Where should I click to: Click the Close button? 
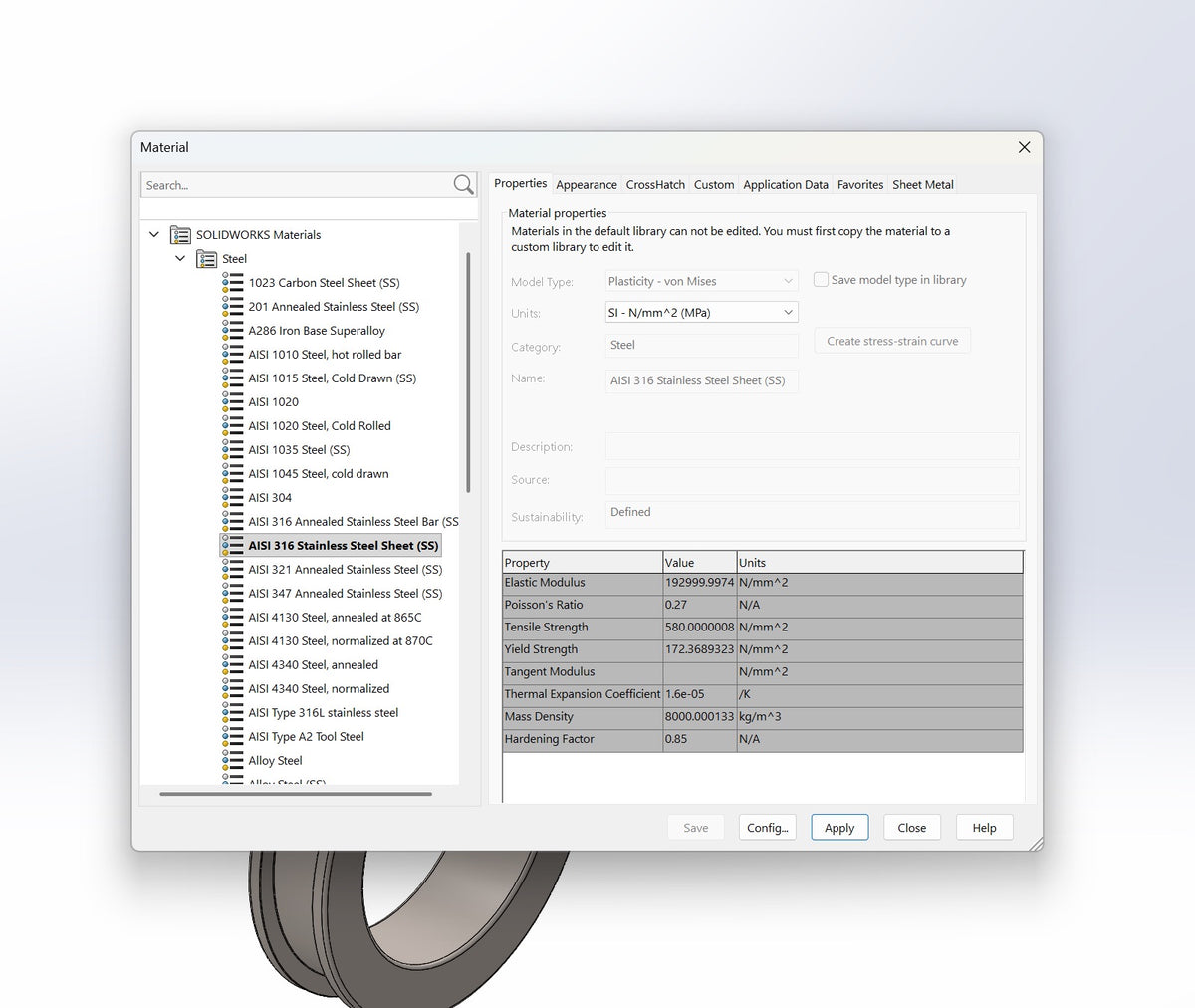(912, 828)
